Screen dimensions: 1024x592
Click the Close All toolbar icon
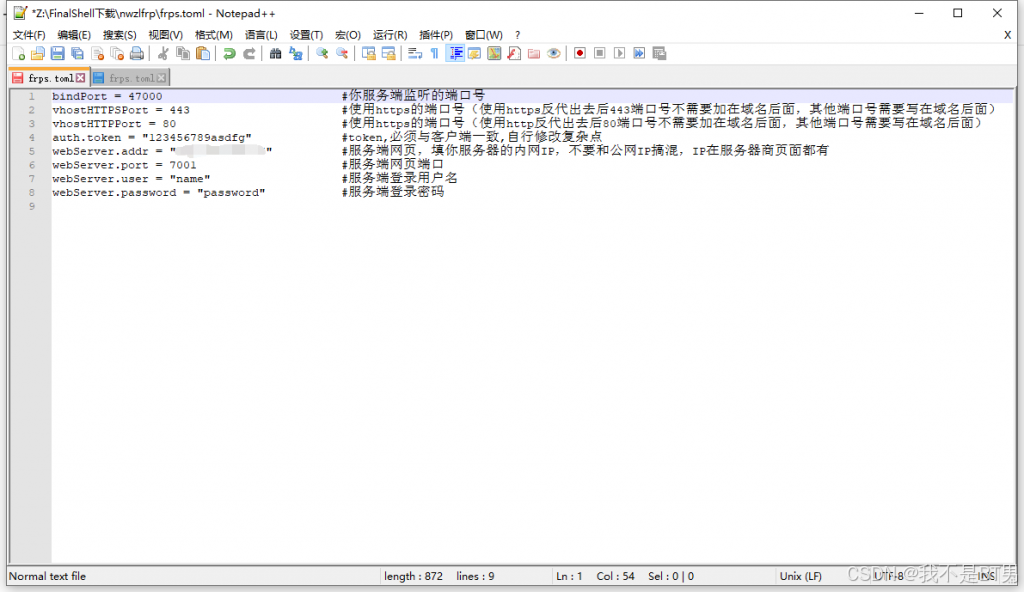point(117,54)
